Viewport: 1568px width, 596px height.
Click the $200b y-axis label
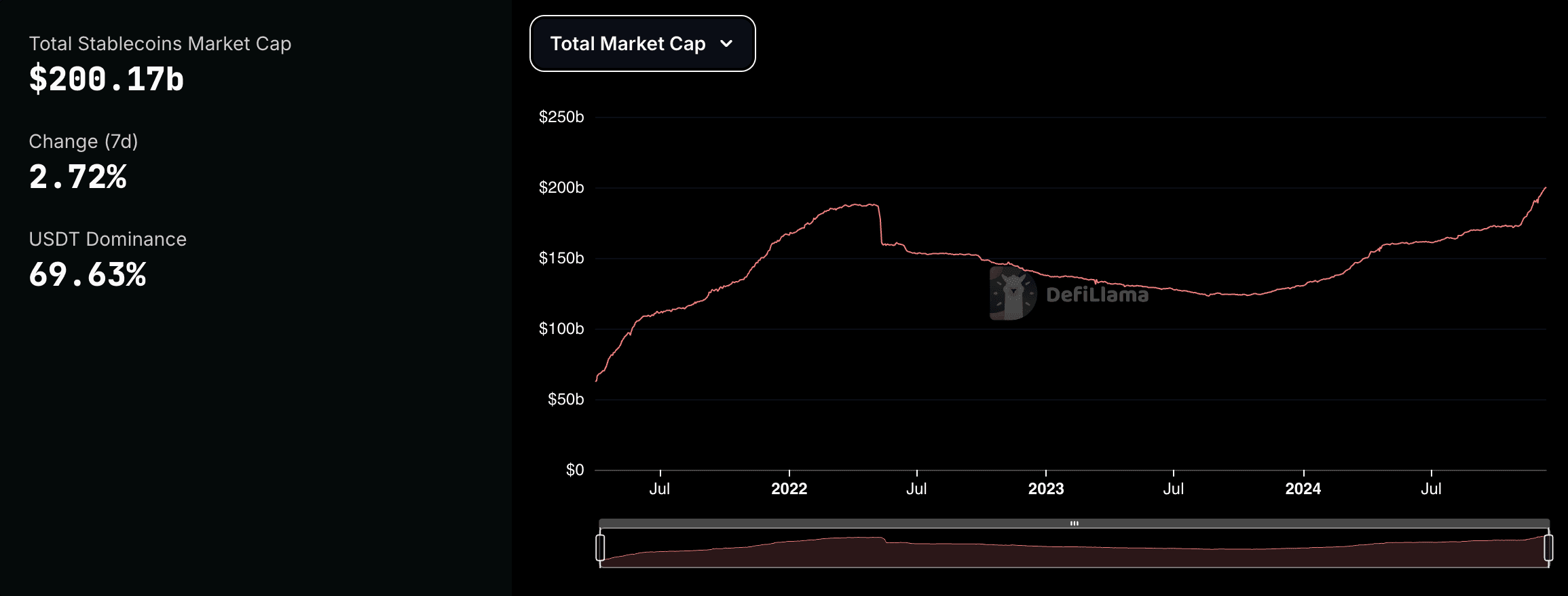pyautogui.click(x=561, y=187)
